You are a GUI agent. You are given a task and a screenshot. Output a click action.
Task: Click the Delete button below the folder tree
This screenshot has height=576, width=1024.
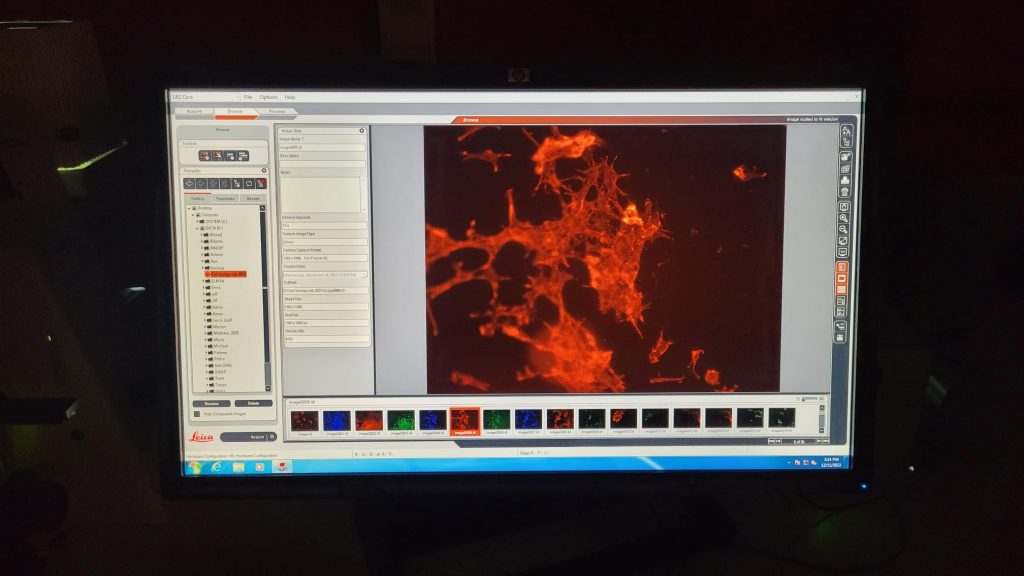pos(253,404)
